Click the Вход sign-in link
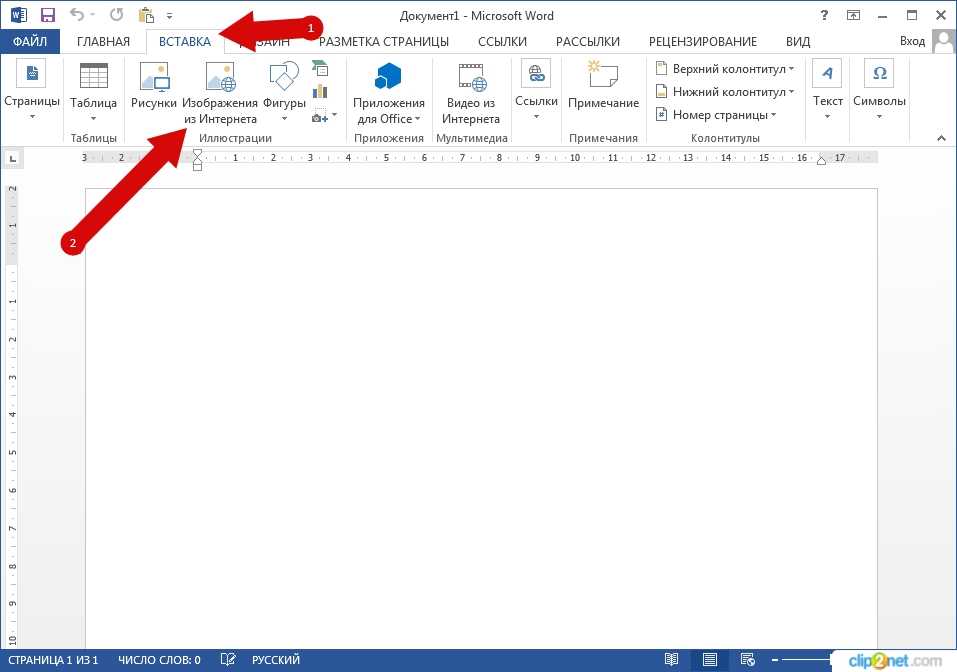This screenshot has height=672, width=957. pyautogui.click(x=912, y=41)
